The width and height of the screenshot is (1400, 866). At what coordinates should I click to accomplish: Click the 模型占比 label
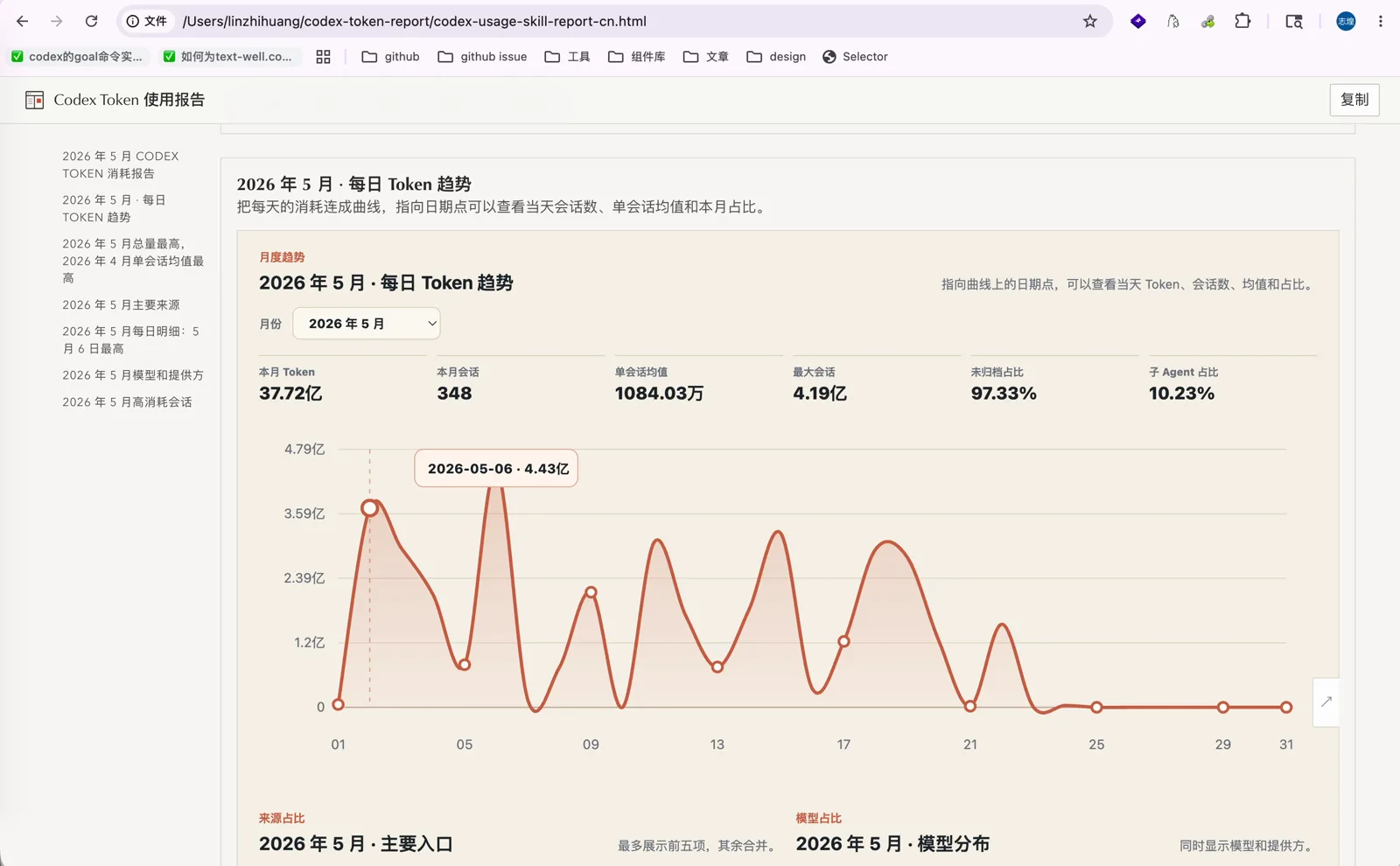818,819
